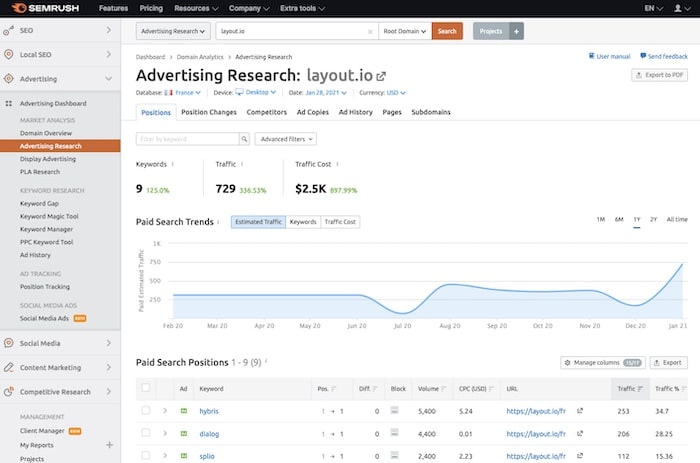The width and height of the screenshot is (700, 463).
Task: Click the Jan 21 point on the trend chart
Action: pyautogui.click(x=682, y=264)
